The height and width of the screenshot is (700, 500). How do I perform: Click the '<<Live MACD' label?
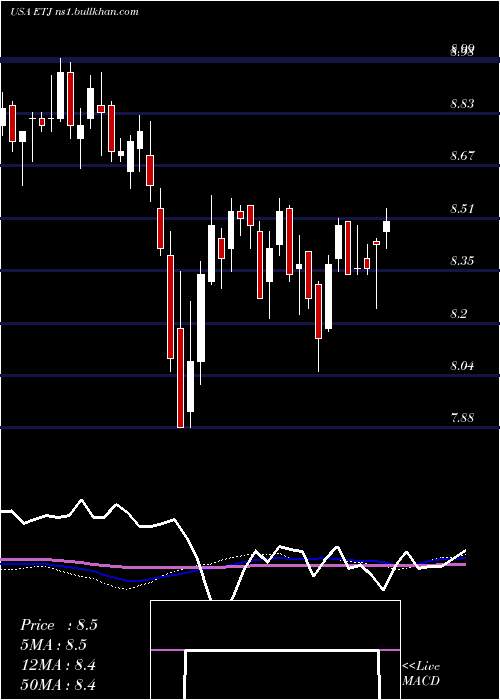[421, 674]
